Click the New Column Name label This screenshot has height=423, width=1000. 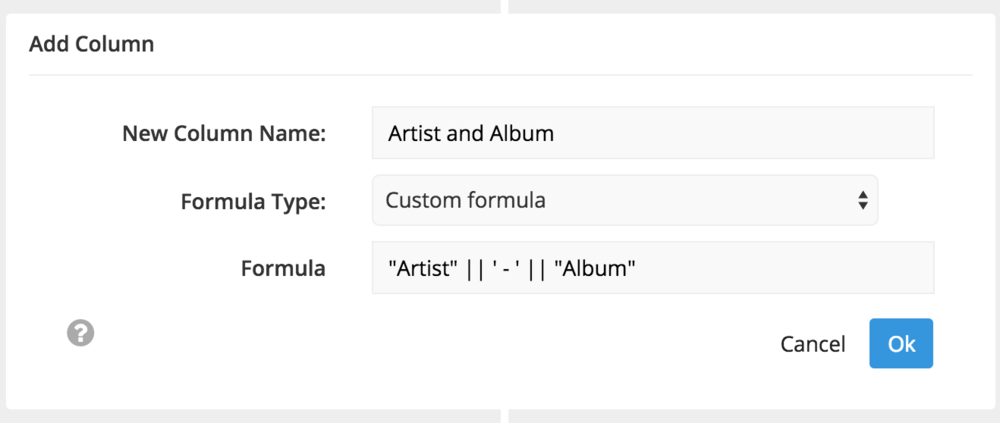[224, 133]
